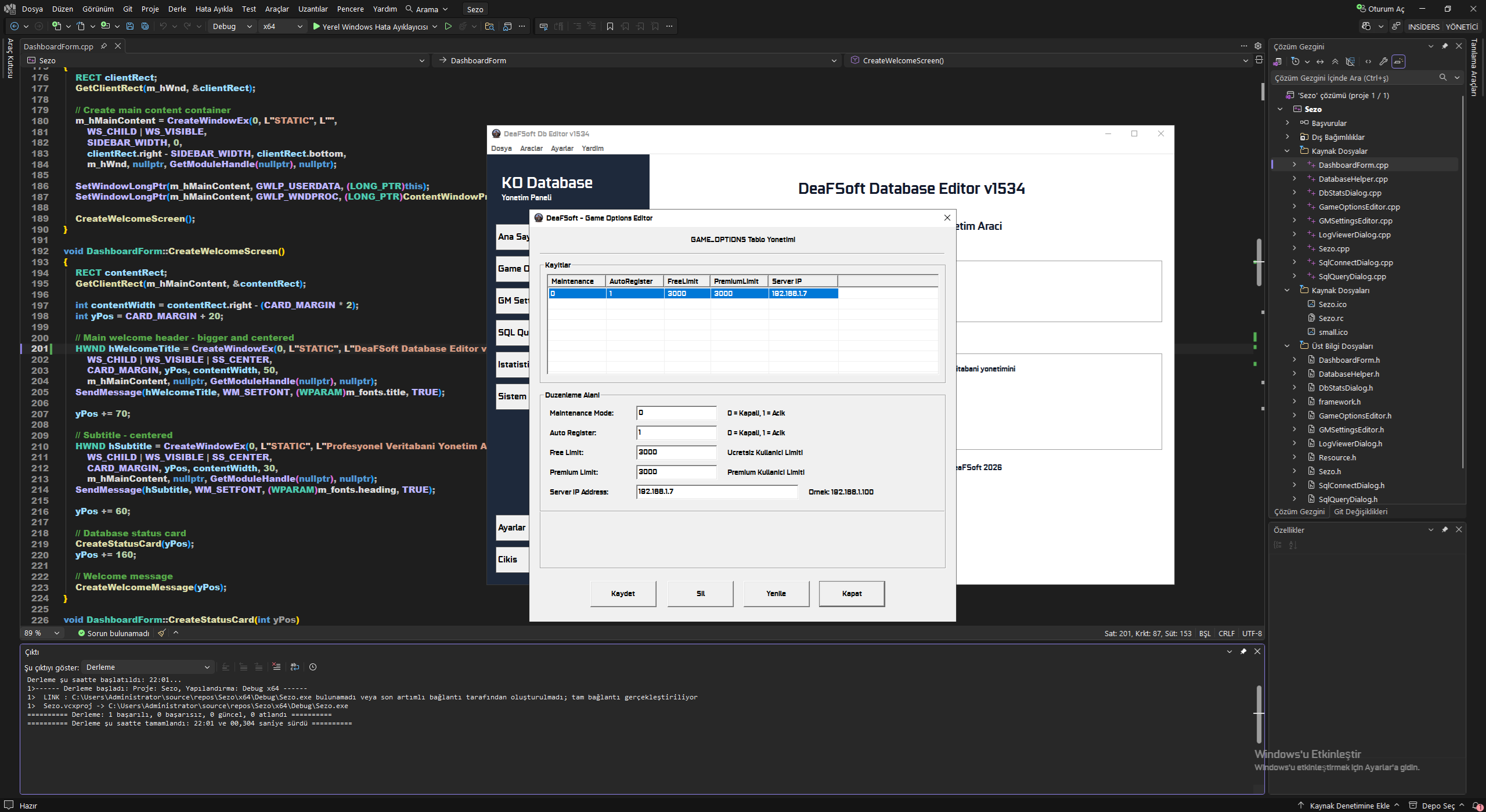Screen dimensions: 1486x812
Task: Collapse all nodes in the Solution Explorer toolbar
Action: tap(1335, 62)
